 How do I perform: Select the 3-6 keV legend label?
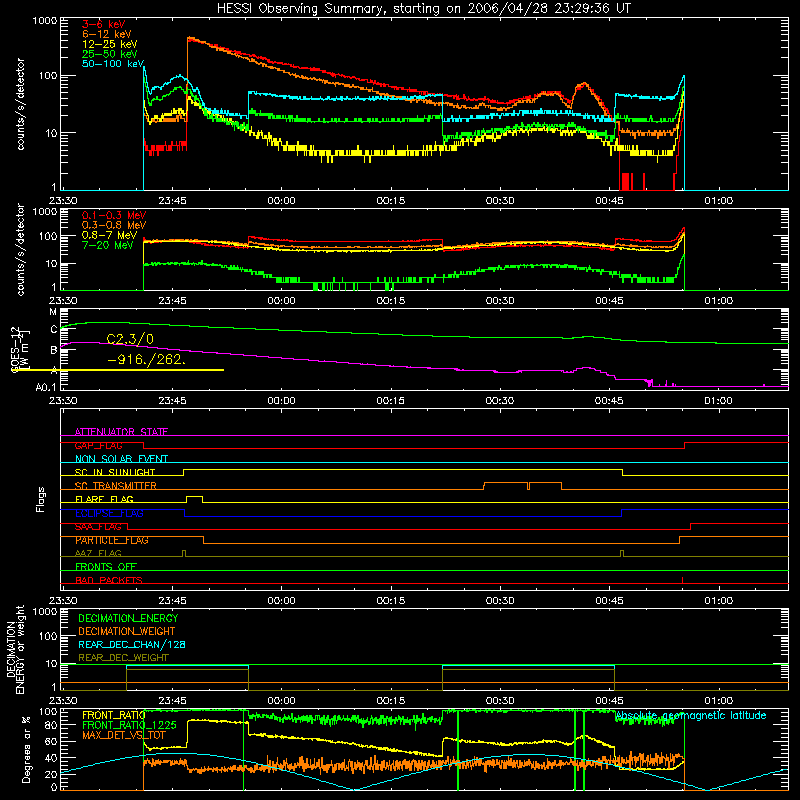click(x=104, y=24)
